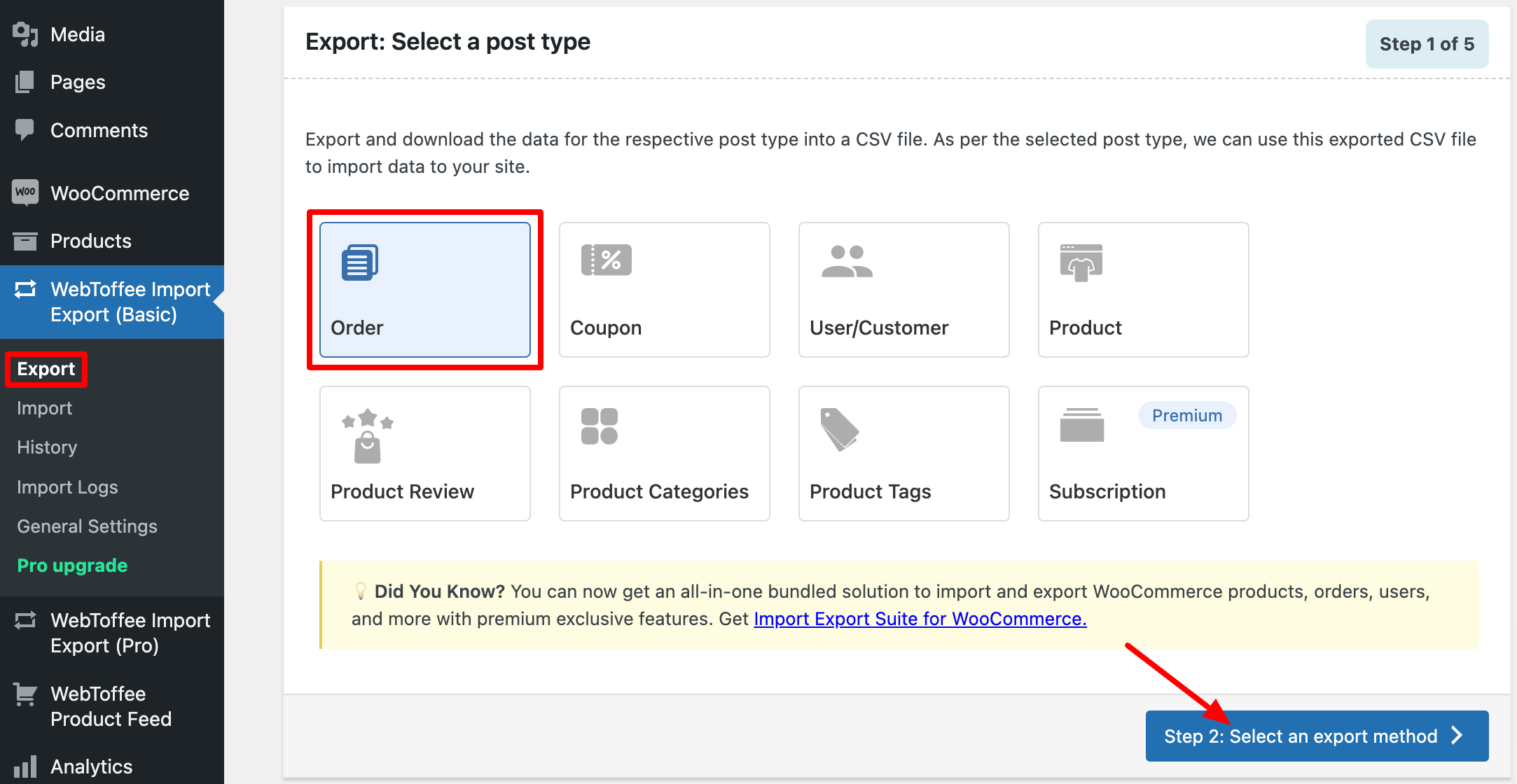
Task: Click the WebToffee Import Export (Pro) arrows icon
Action: tap(25, 620)
